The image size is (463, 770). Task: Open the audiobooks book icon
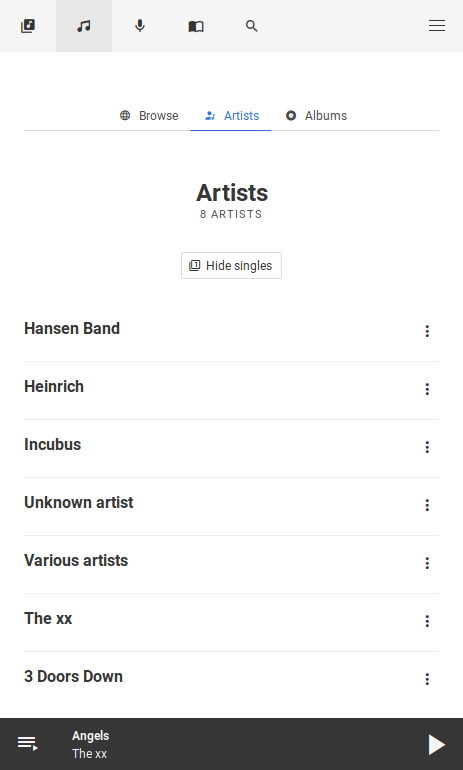tap(196, 26)
